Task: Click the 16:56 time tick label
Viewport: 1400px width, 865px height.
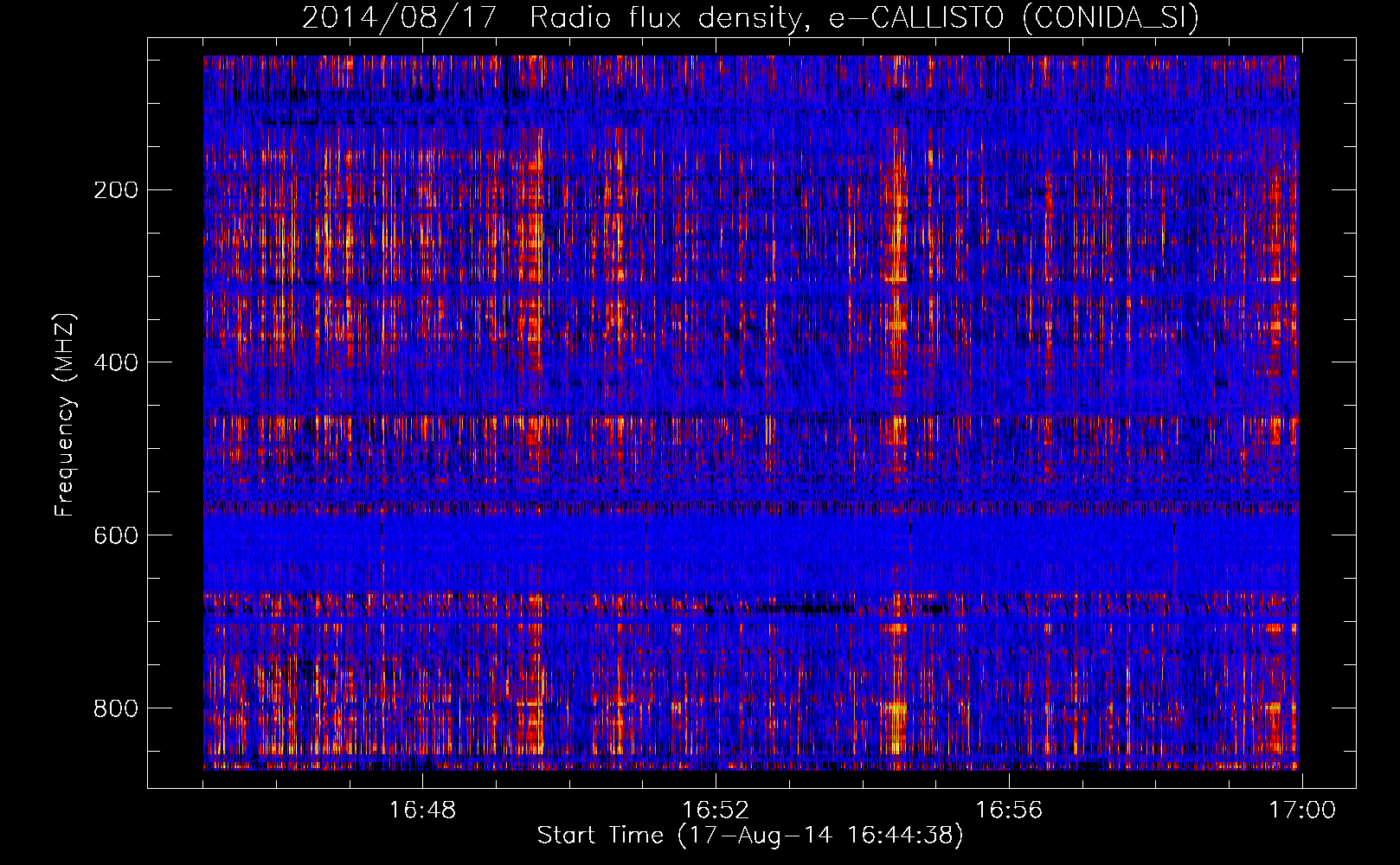Action: pyautogui.click(x=1009, y=811)
